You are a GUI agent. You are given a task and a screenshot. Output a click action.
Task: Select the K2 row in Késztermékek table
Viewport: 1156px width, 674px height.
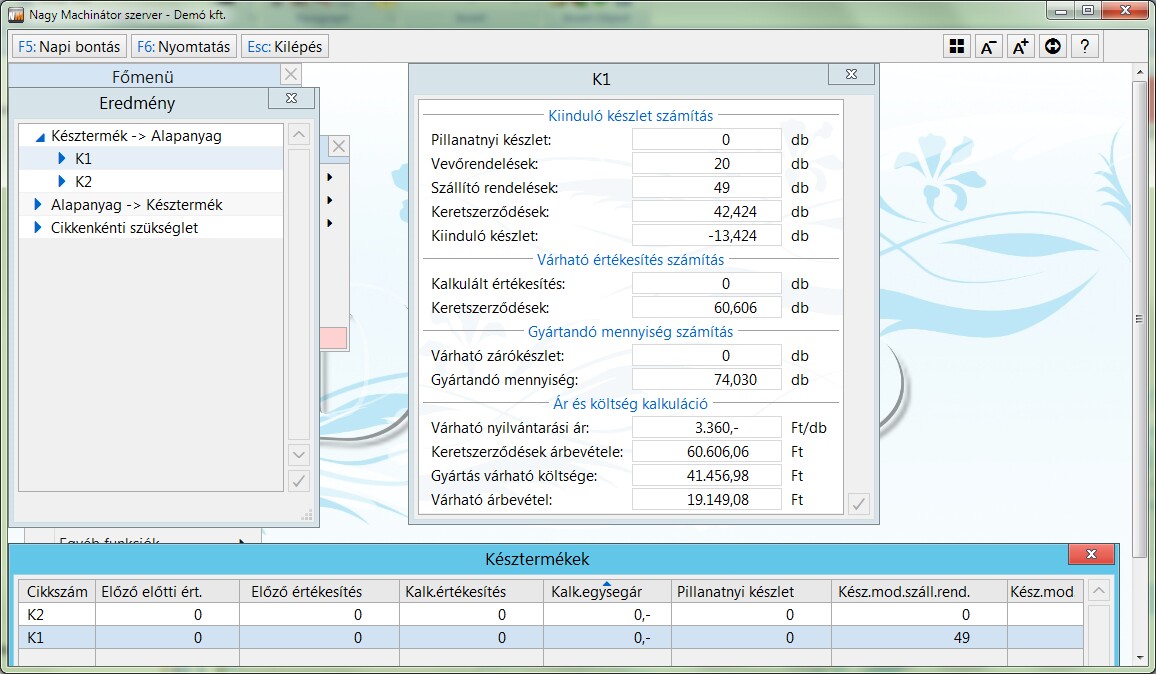click(56, 614)
